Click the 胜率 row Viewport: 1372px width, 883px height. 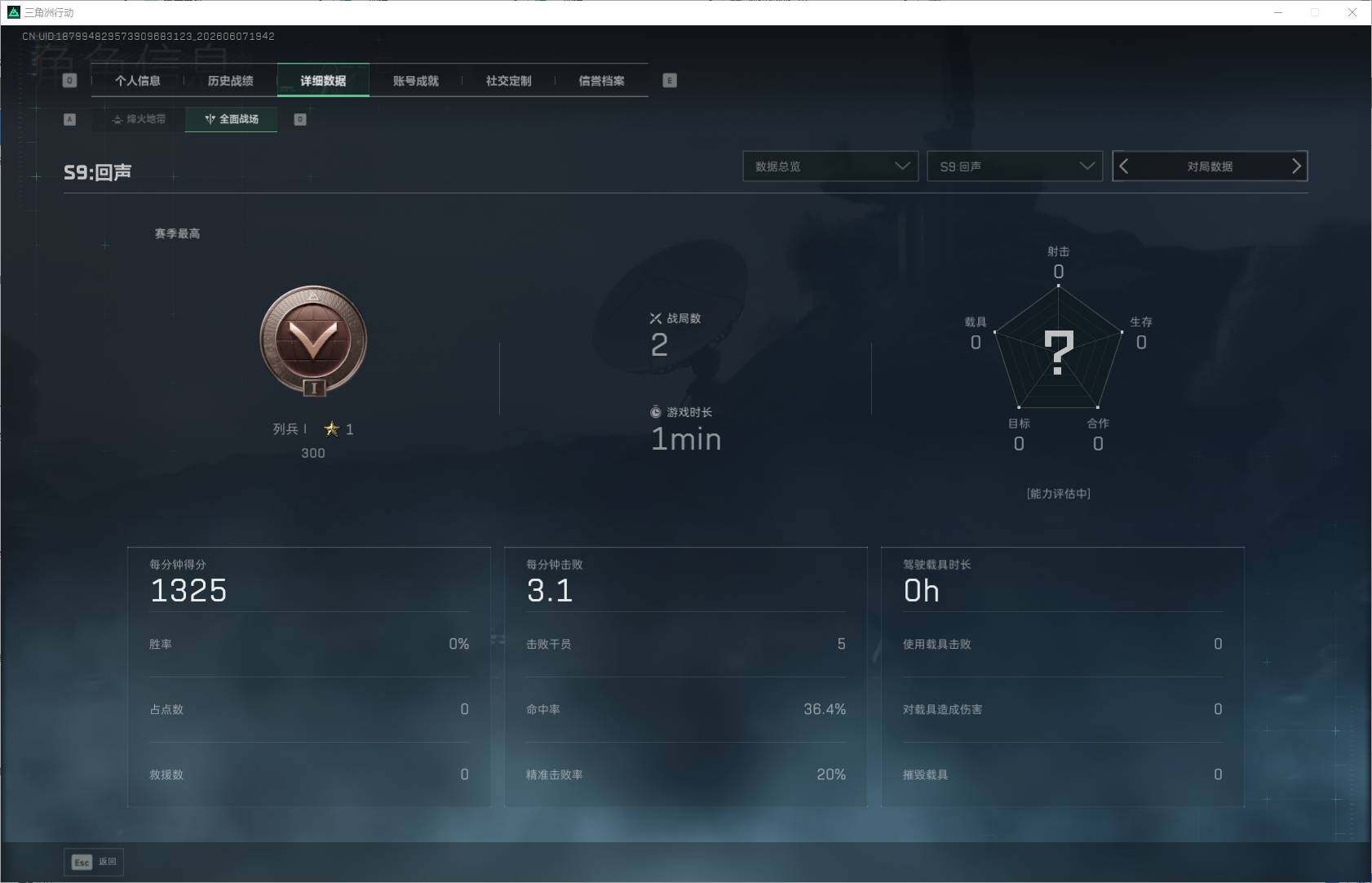[309, 644]
